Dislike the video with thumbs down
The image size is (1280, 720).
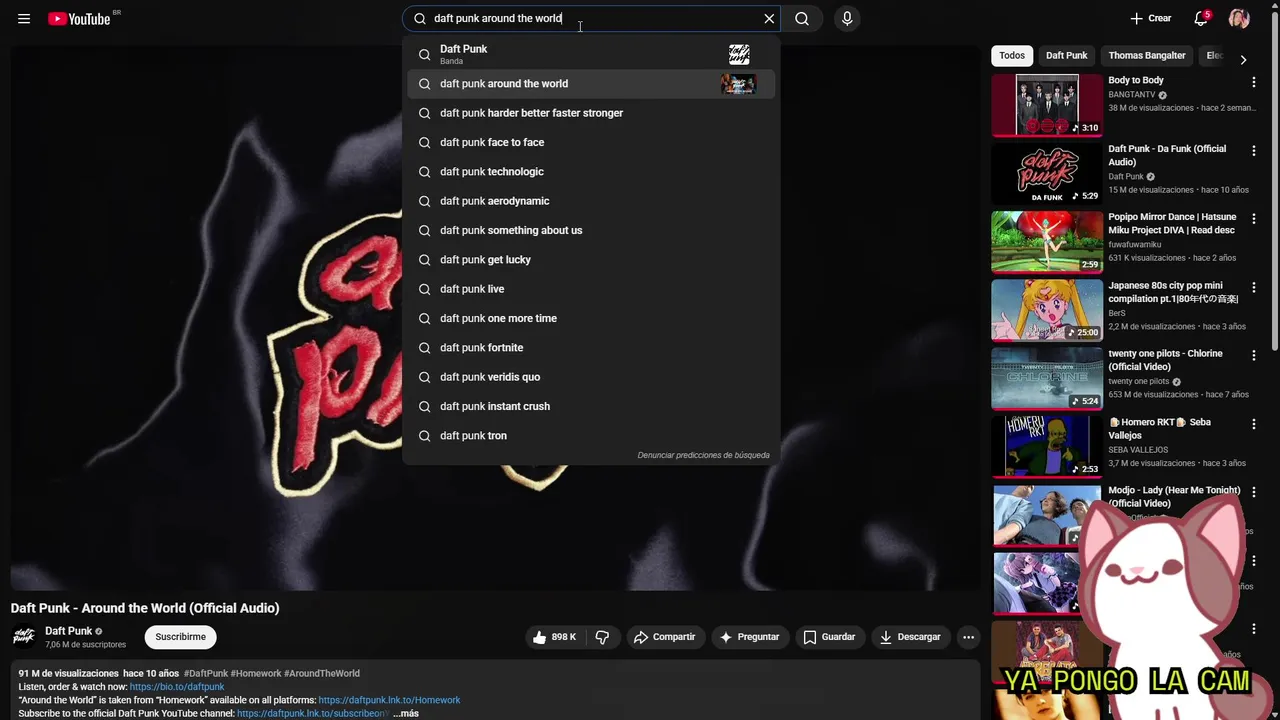click(x=602, y=637)
